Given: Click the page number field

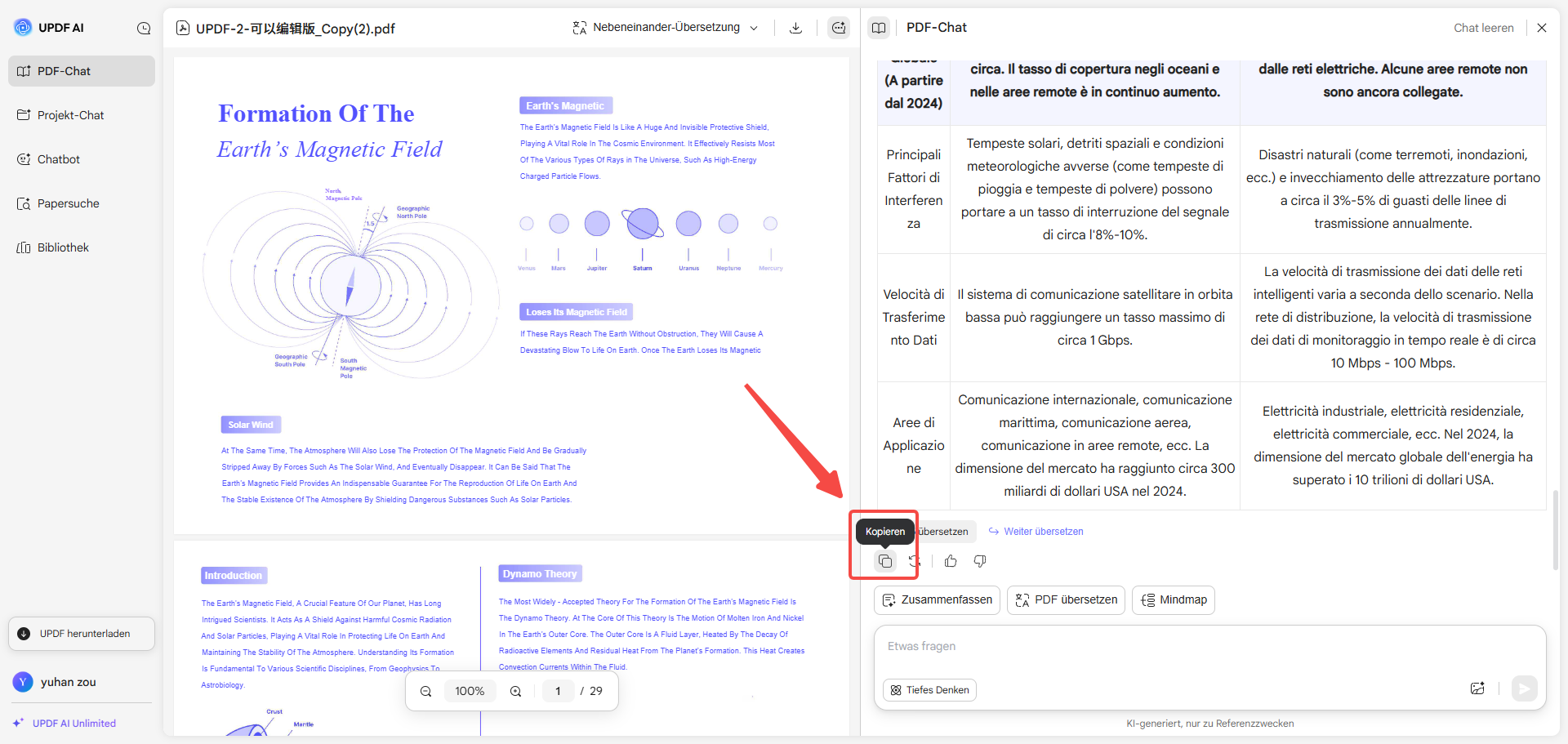Looking at the screenshot, I should [559, 692].
